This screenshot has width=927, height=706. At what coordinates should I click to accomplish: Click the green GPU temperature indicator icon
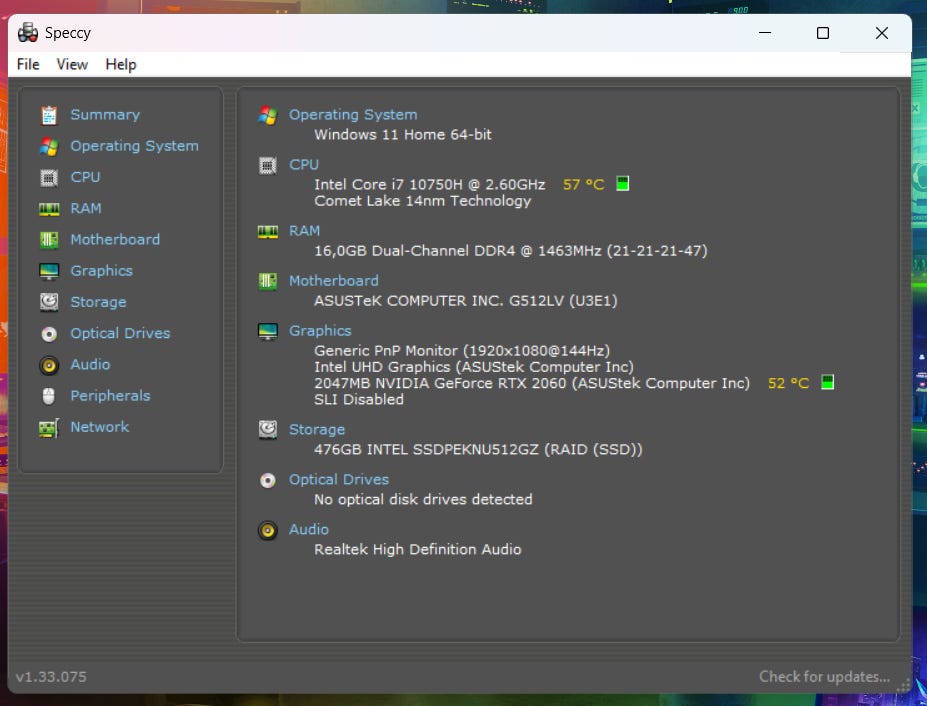[828, 383]
